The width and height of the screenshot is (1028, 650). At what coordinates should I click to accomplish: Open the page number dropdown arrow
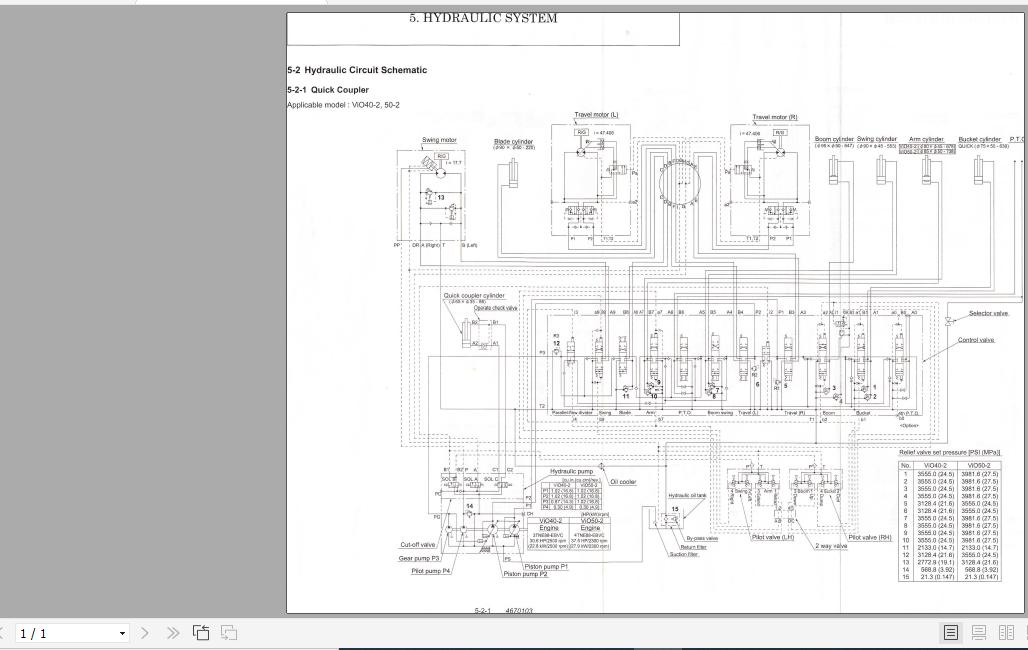(122, 634)
